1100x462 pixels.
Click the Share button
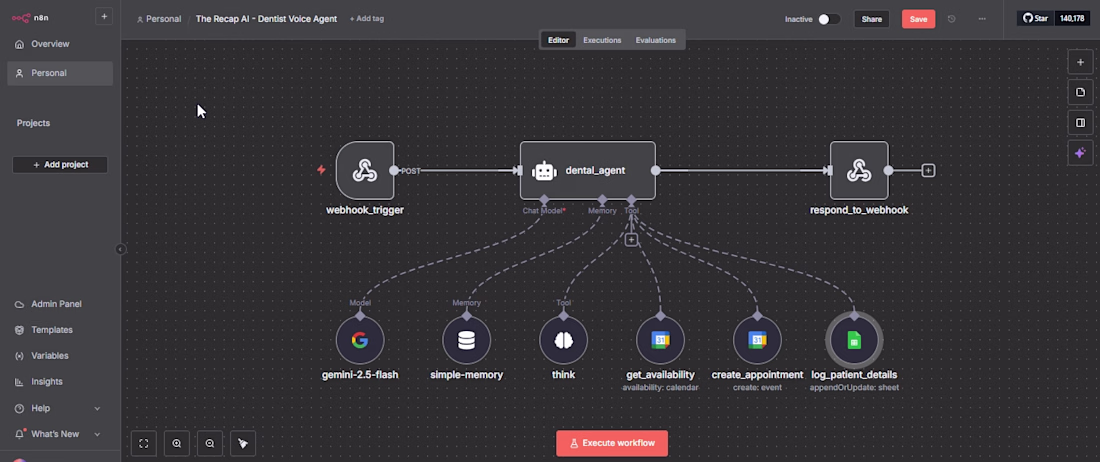871,19
